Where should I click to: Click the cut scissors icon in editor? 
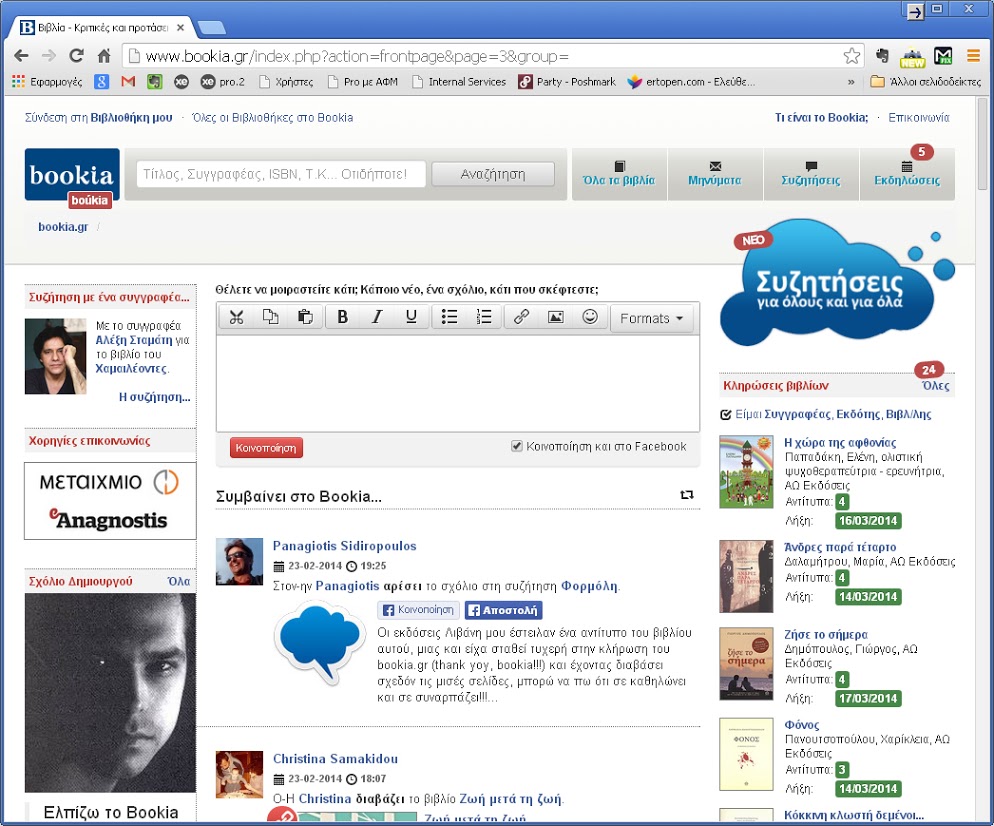[236, 318]
